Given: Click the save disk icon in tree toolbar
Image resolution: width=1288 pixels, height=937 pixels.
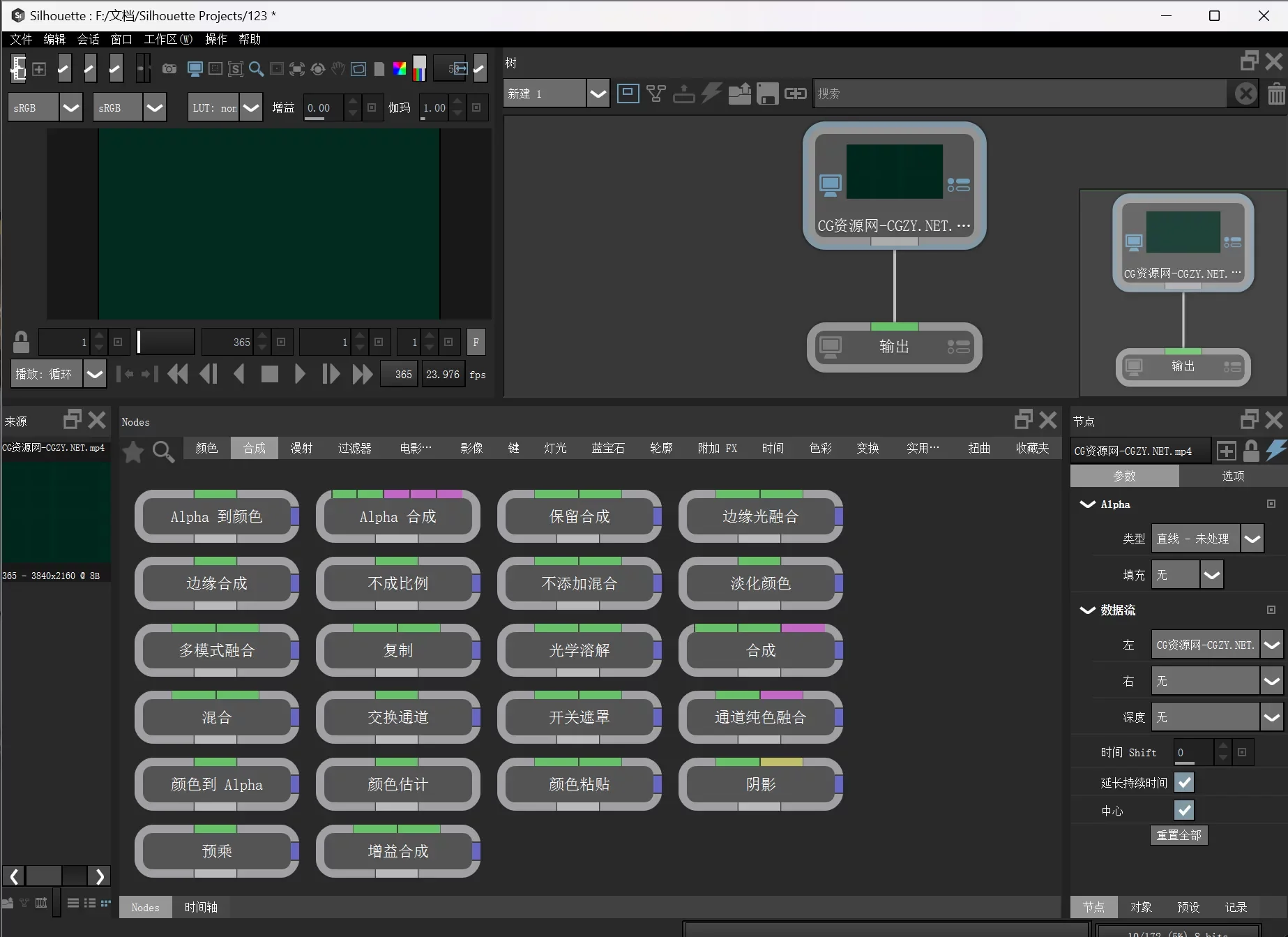Looking at the screenshot, I should point(767,93).
